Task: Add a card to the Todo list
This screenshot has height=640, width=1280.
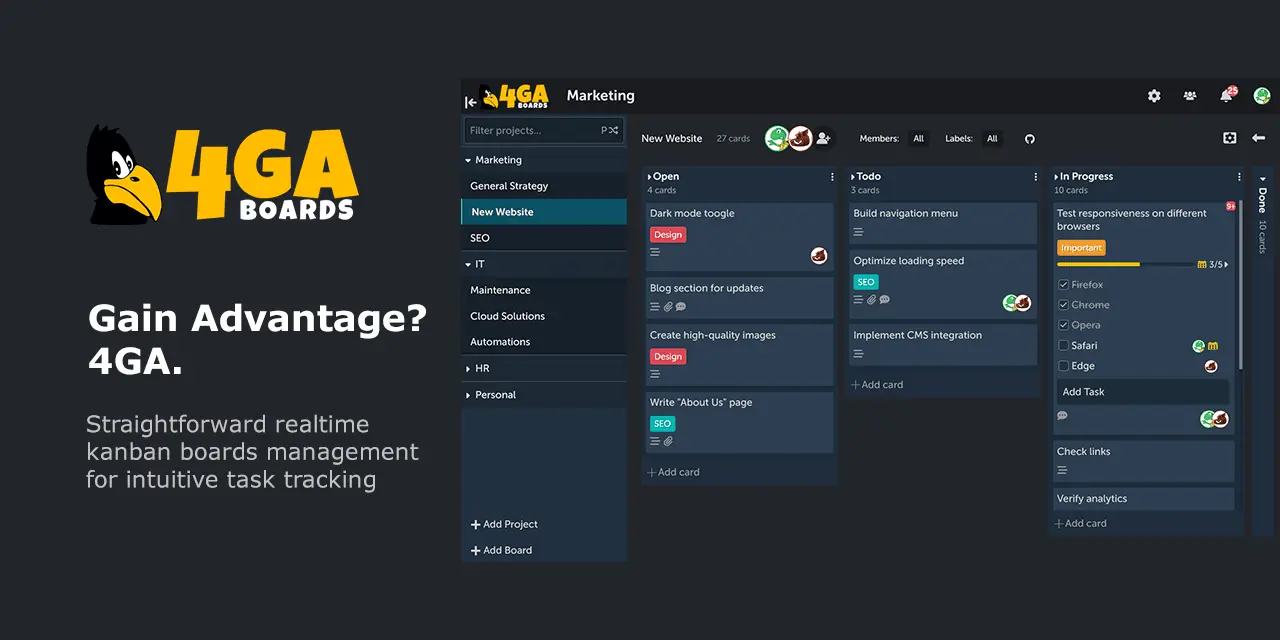Action: [877, 385]
